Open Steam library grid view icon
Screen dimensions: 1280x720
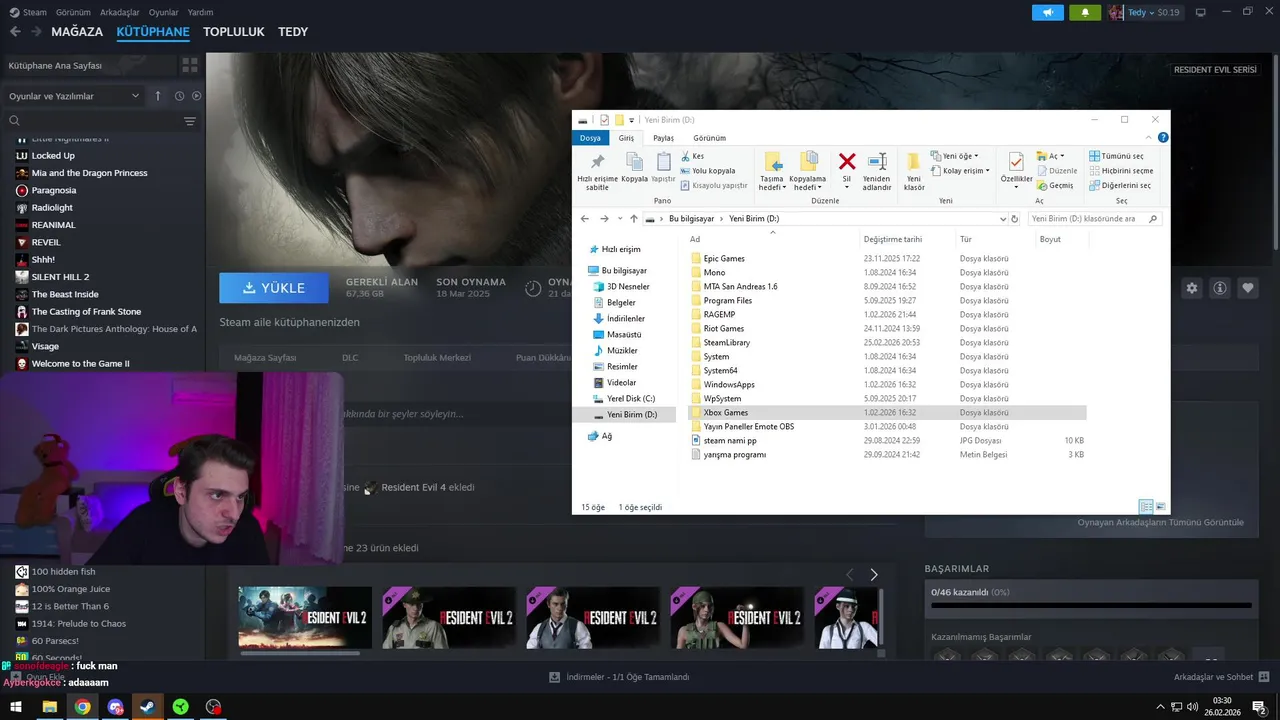pyautogui.click(x=189, y=65)
